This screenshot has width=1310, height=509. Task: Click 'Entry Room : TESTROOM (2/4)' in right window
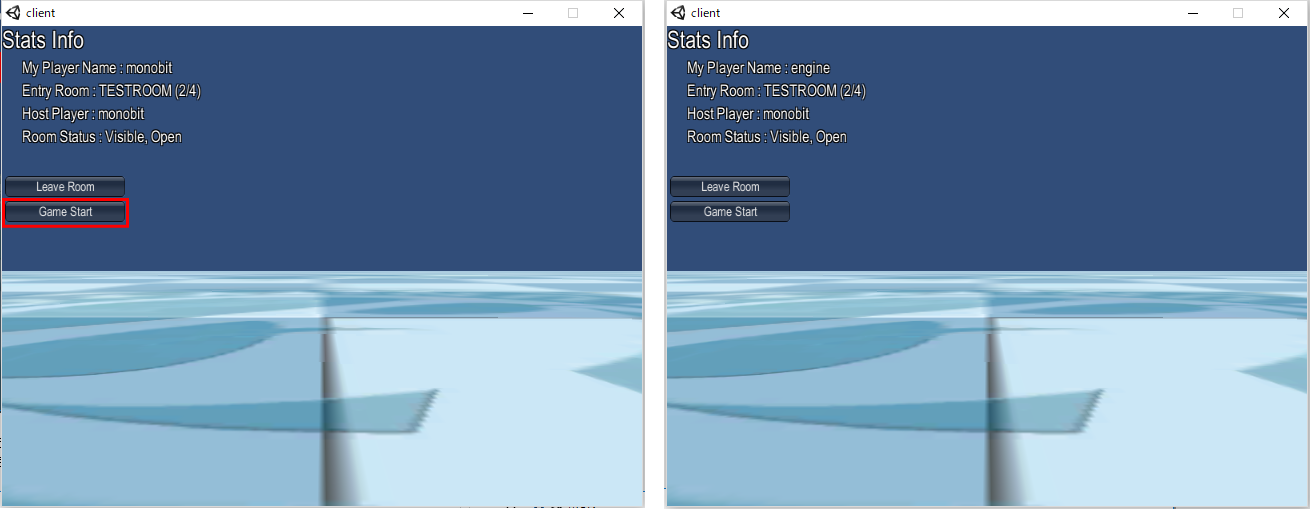coord(777,91)
